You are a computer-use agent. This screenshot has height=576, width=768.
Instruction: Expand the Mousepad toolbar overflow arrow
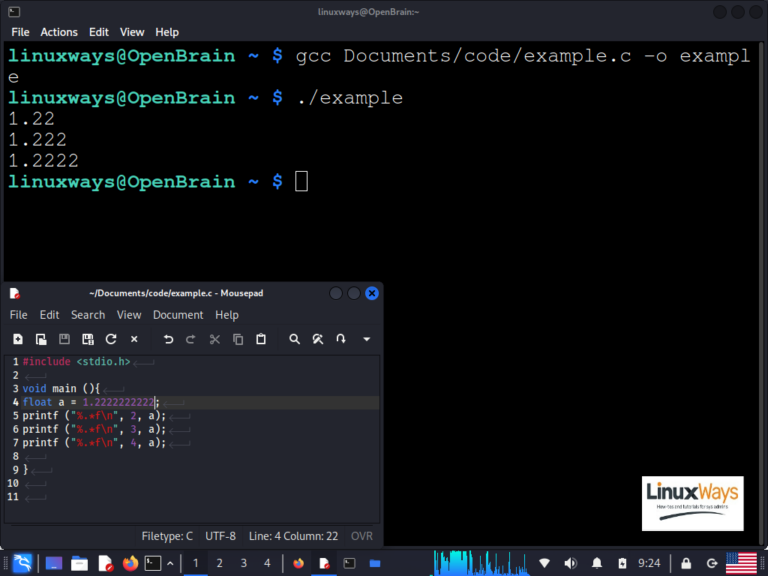366,339
